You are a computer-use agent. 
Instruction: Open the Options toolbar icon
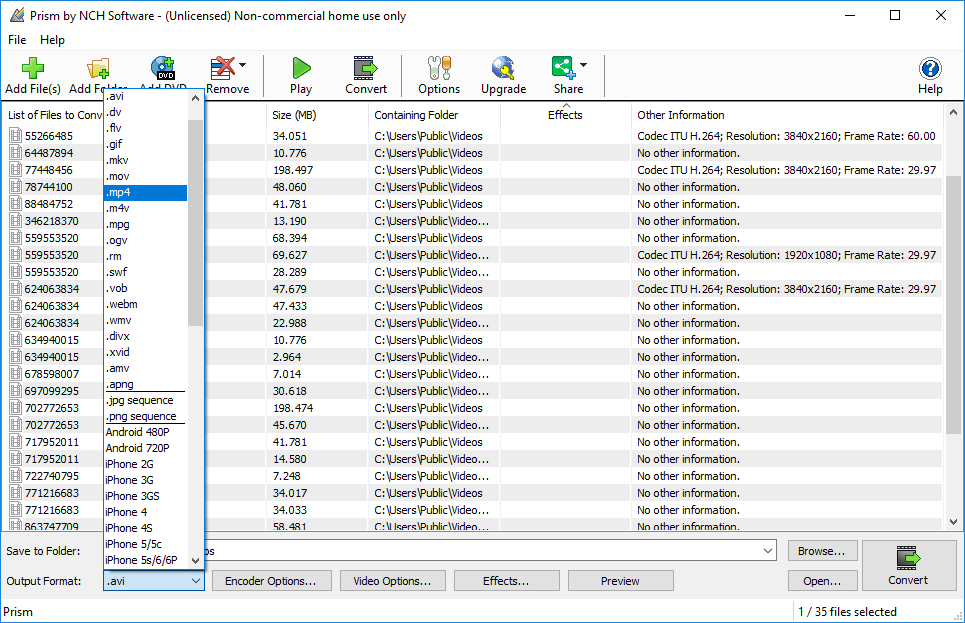(439, 68)
